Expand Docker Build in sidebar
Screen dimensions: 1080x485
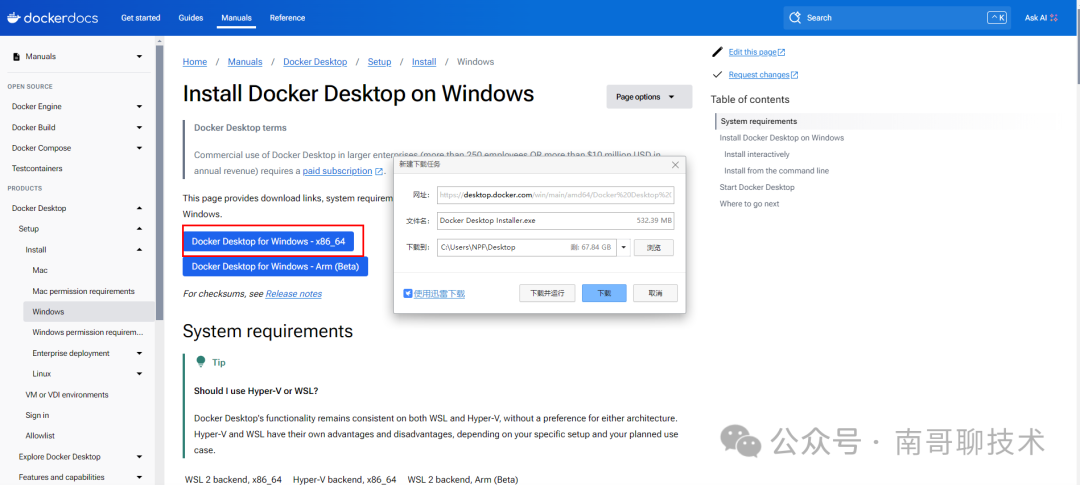coord(140,127)
